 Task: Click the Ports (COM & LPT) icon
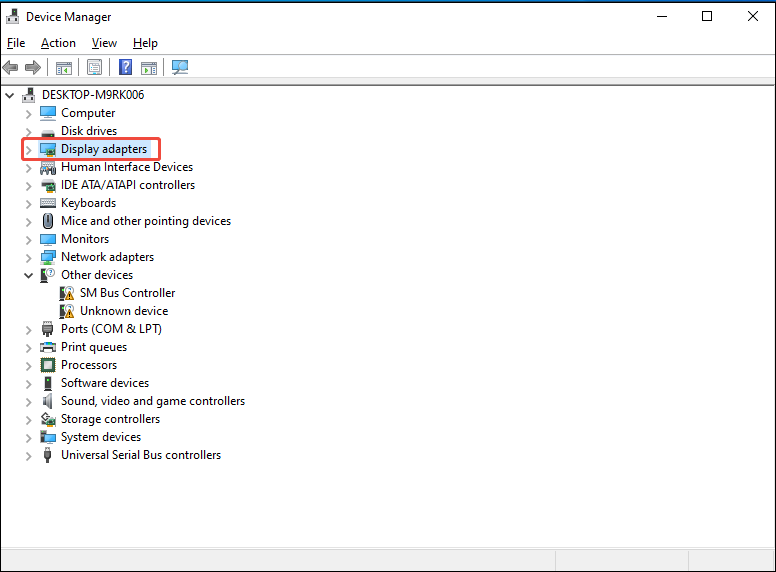tap(48, 329)
